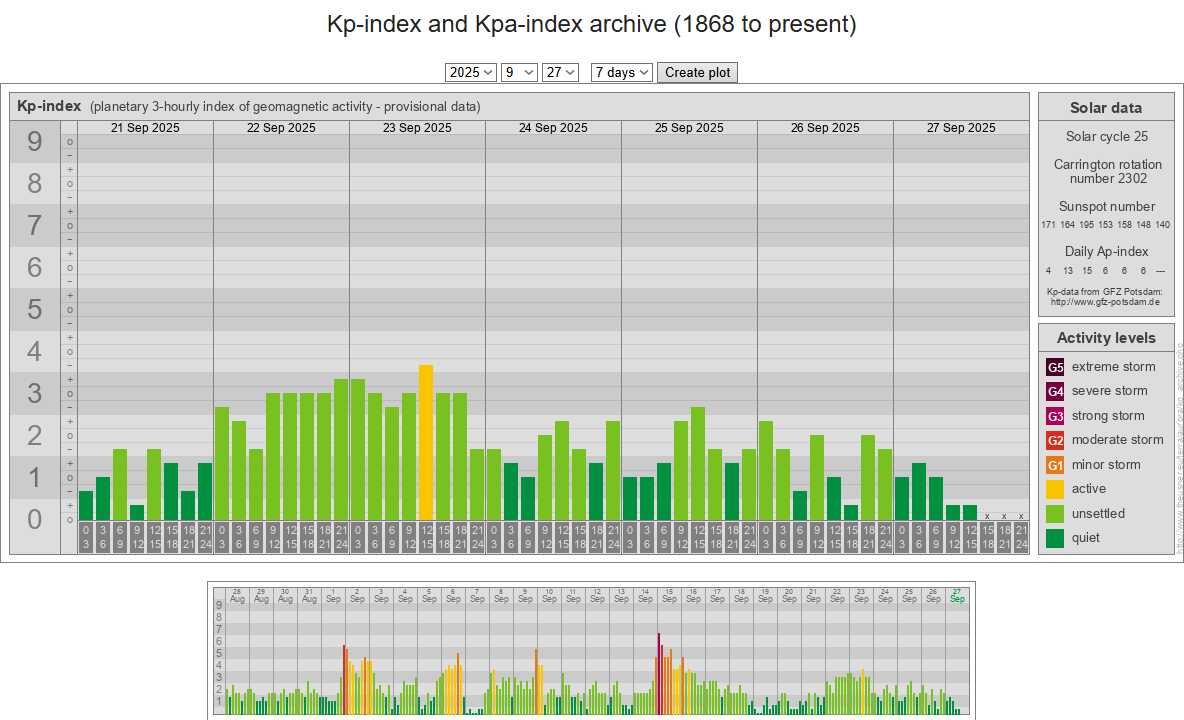Viewport: 1184px width, 720px height.
Task: Open the year dropdown showing 2025
Action: (470, 72)
